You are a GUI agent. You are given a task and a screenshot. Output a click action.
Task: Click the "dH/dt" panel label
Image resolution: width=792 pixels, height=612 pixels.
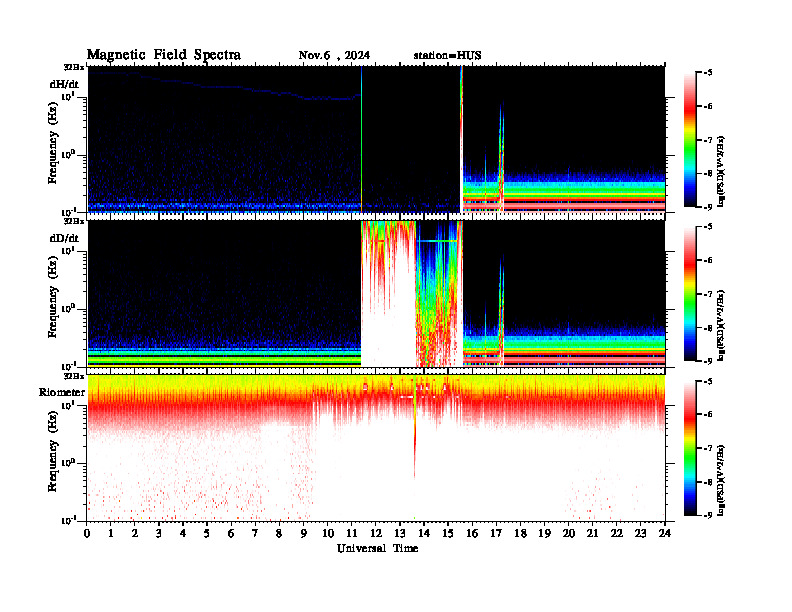coord(64,84)
